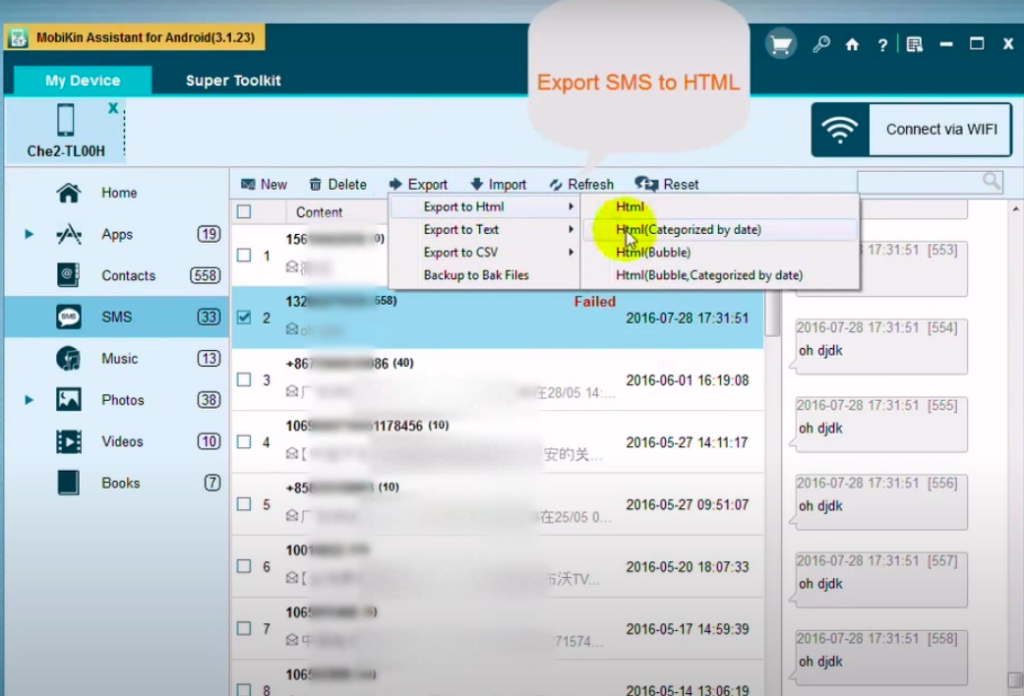Image resolution: width=1024 pixels, height=696 pixels.
Task: Choose Backup to Bak Files
Action: click(485, 276)
